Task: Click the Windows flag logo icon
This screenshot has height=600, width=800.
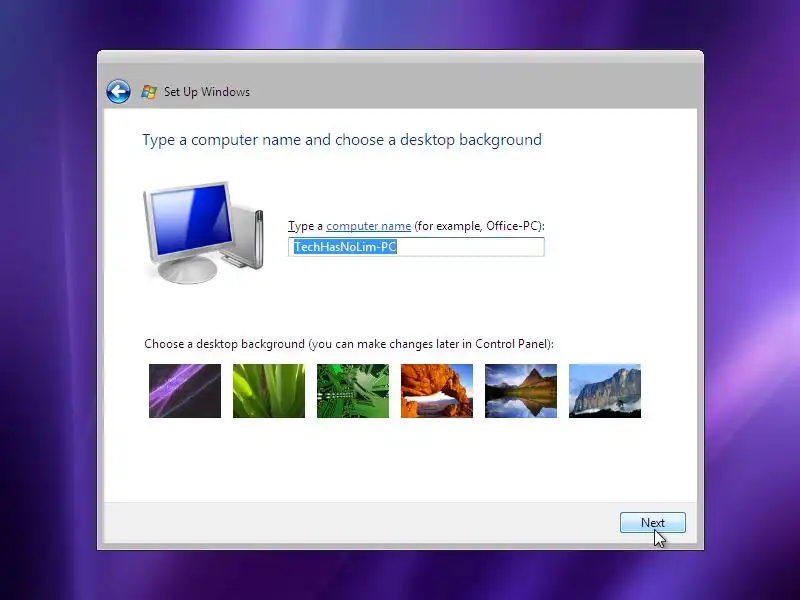Action: pos(149,92)
